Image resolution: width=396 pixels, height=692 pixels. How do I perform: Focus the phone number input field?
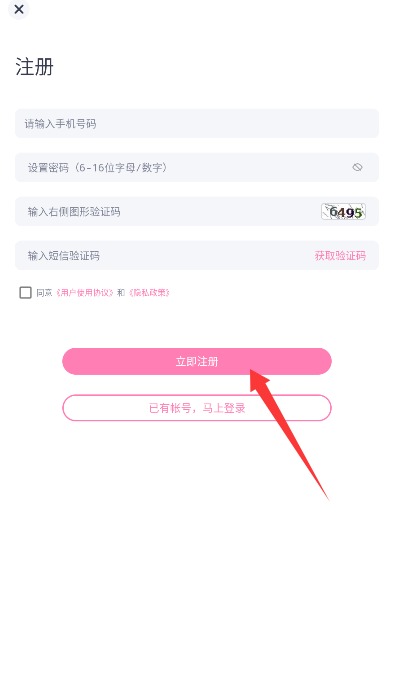pyautogui.click(x=197, y=124)
